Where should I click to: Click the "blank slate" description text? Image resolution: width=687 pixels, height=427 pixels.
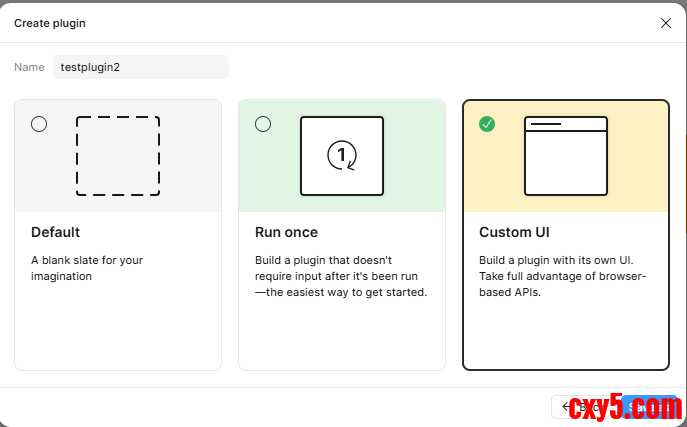pos(87,268)
